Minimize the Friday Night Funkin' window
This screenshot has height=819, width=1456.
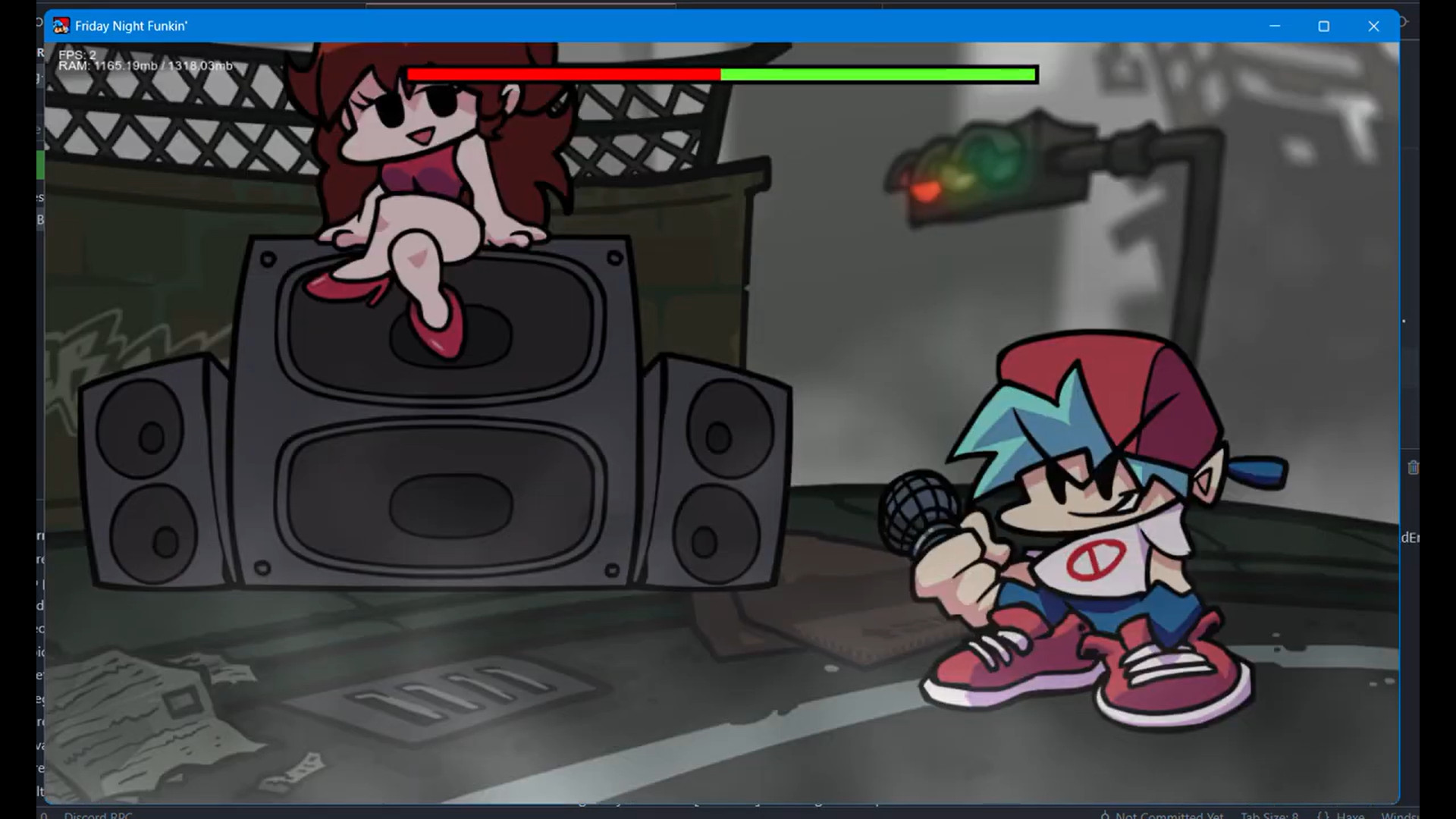coord(1275,26)
